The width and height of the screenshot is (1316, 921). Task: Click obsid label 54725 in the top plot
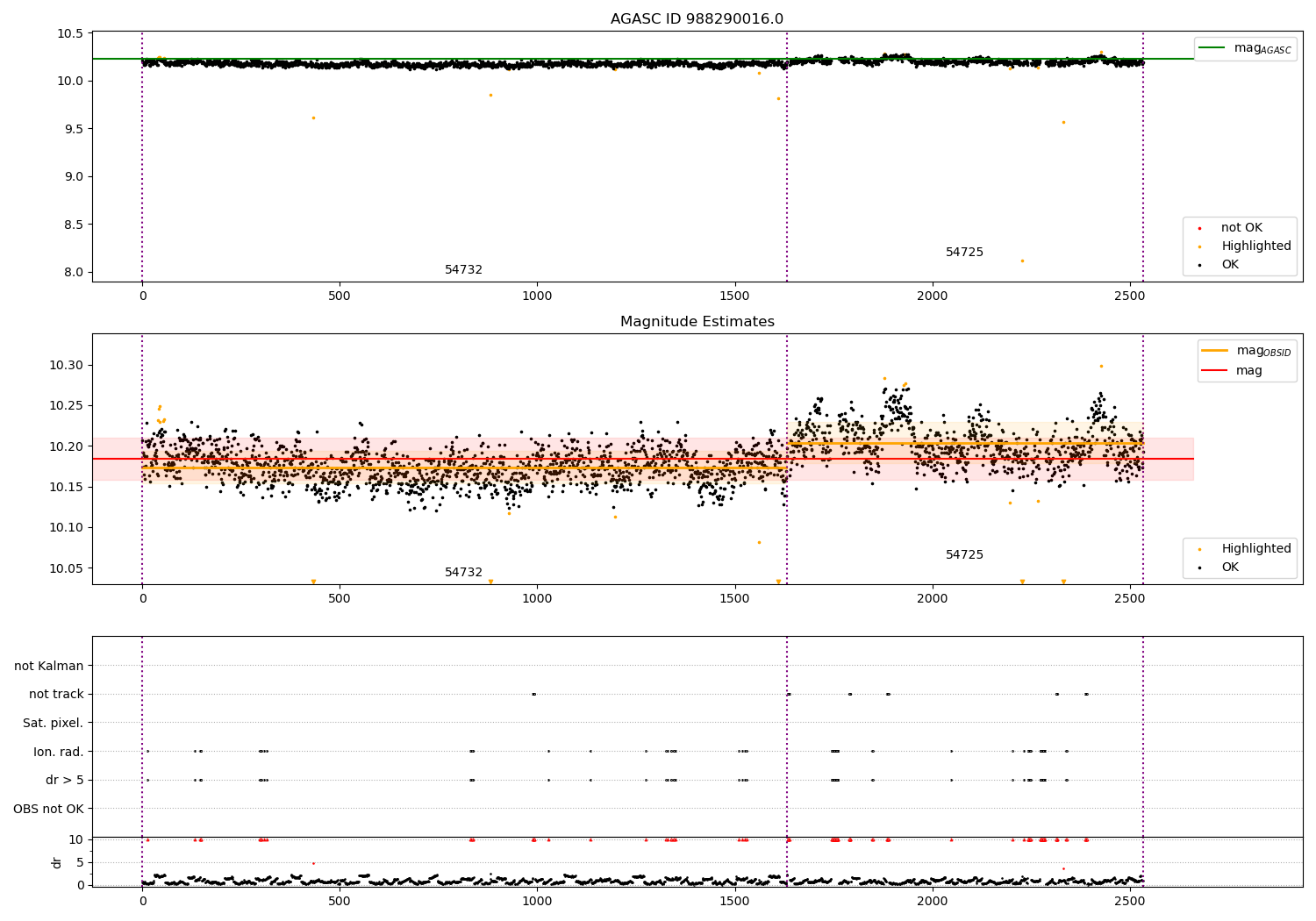coord(964,253)
